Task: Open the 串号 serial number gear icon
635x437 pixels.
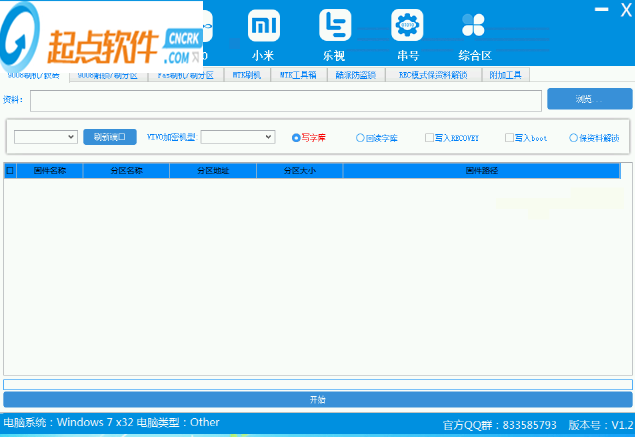Action: (407, 26)
